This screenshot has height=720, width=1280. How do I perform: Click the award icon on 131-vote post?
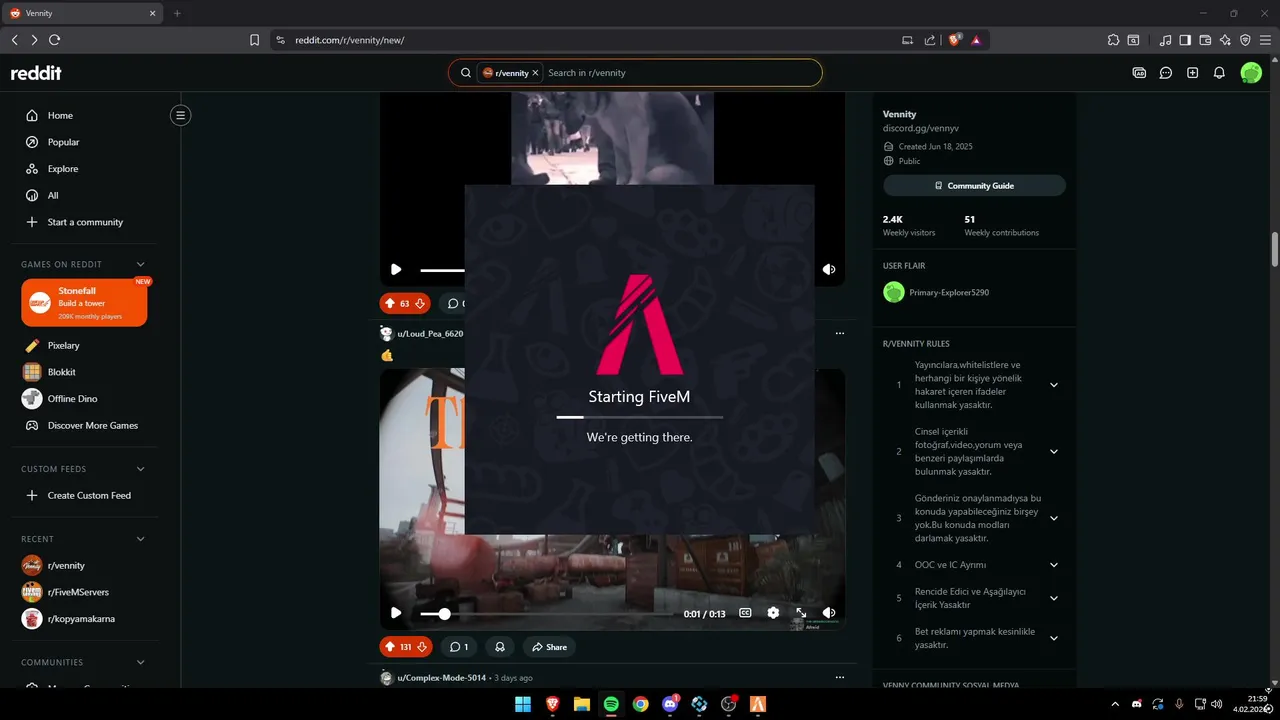click(x=500, y=647)
